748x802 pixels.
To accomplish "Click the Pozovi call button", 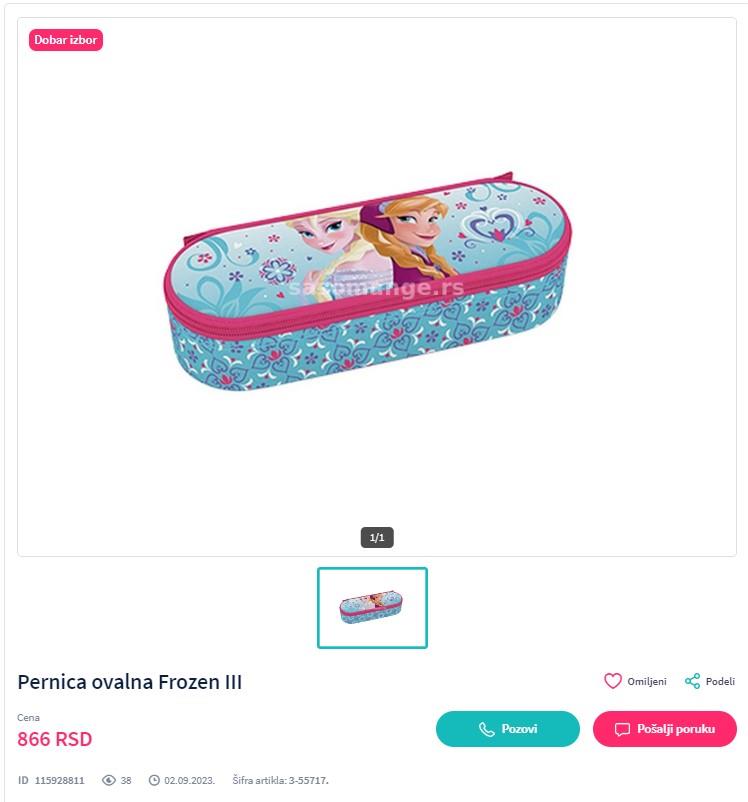I will pyautogui.click(x=508, y=729).
